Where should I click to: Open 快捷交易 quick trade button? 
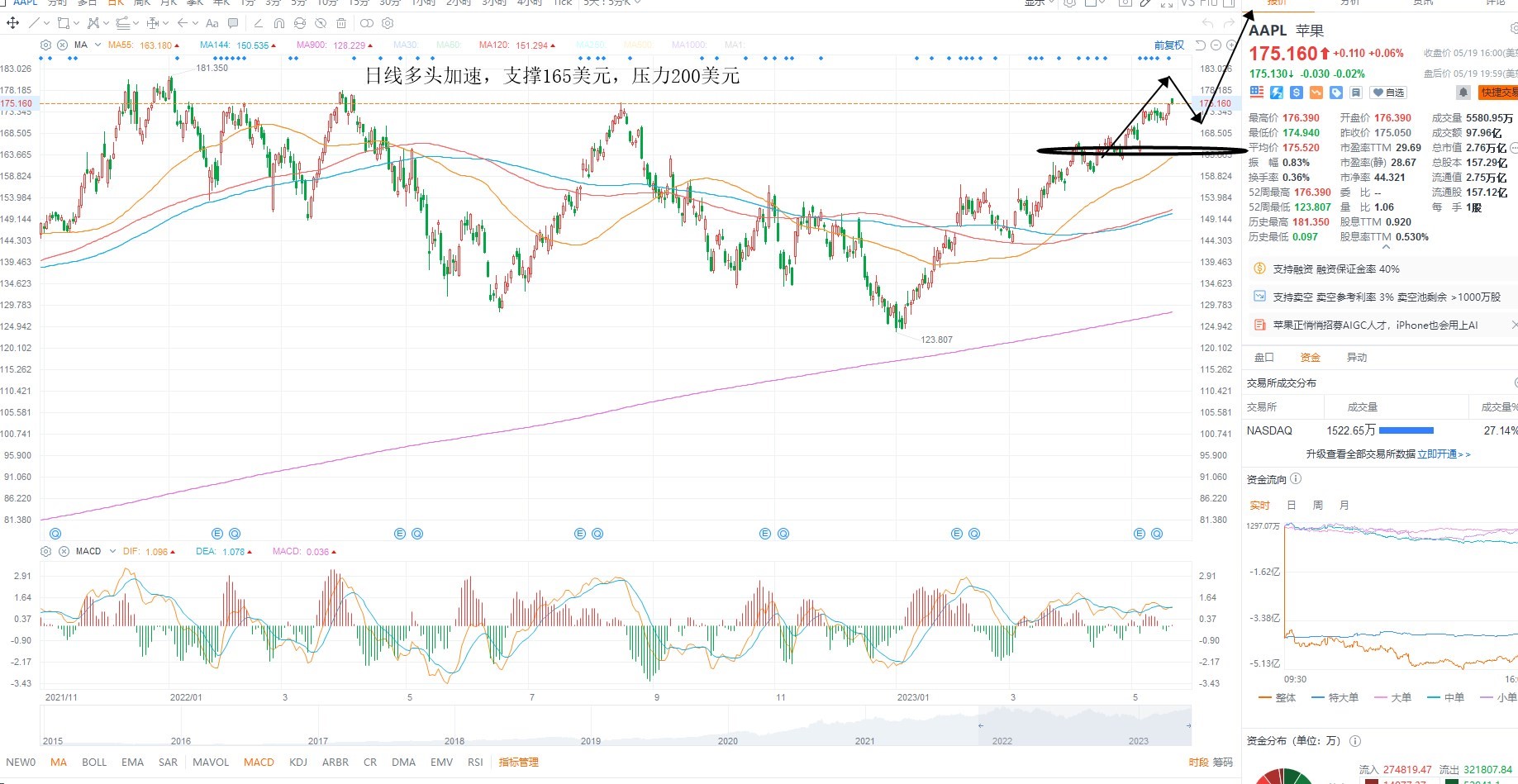coord(1498,93)
